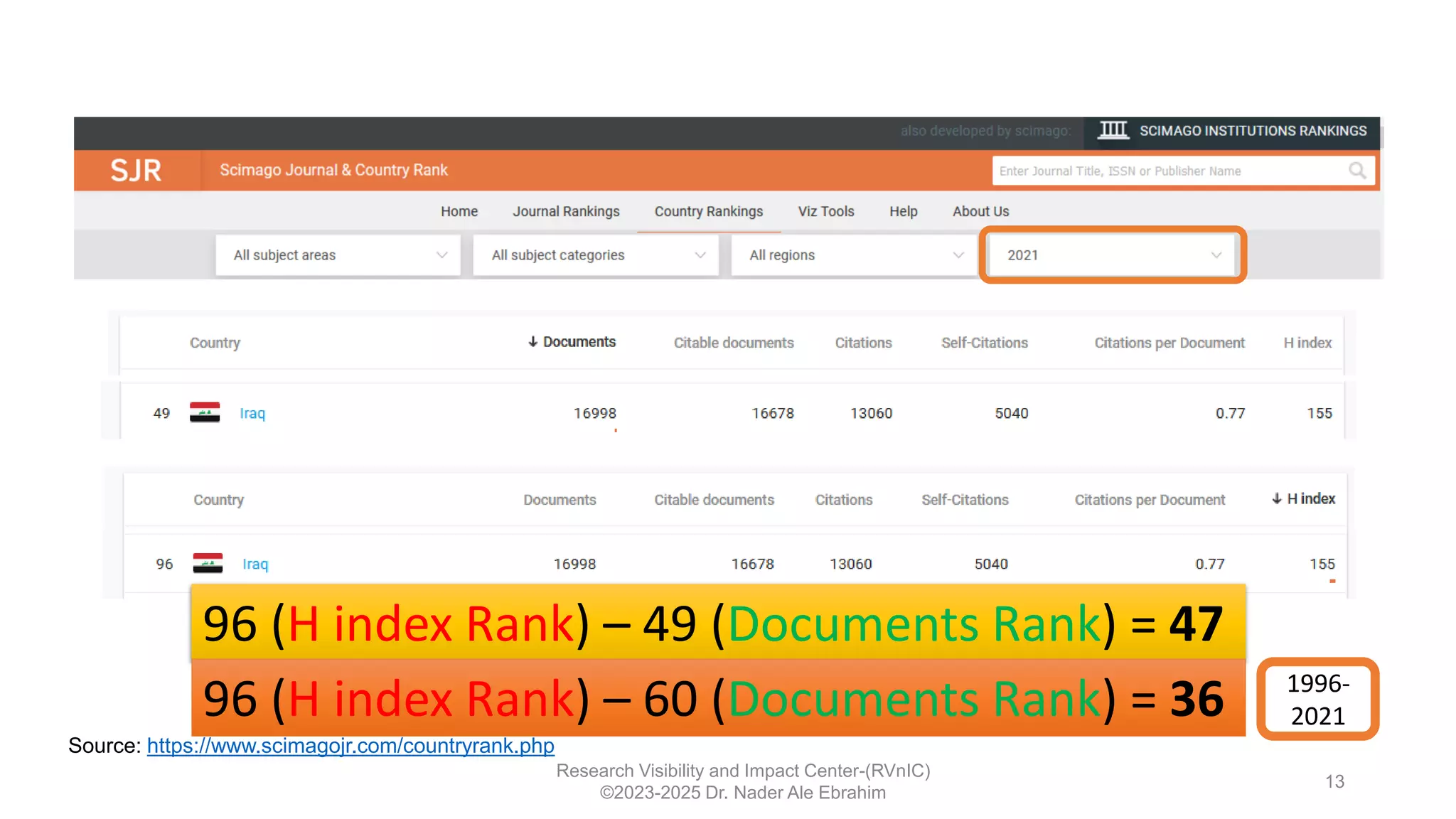
Task: Open the Help menu item
Action: point(904,211)
